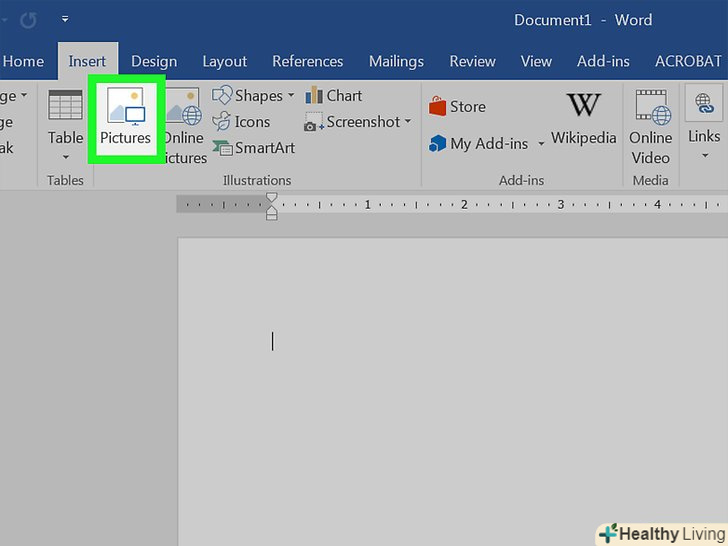728x546 pixels.
Task: Switch to the Home tab
Action: [x=23, y=61]
